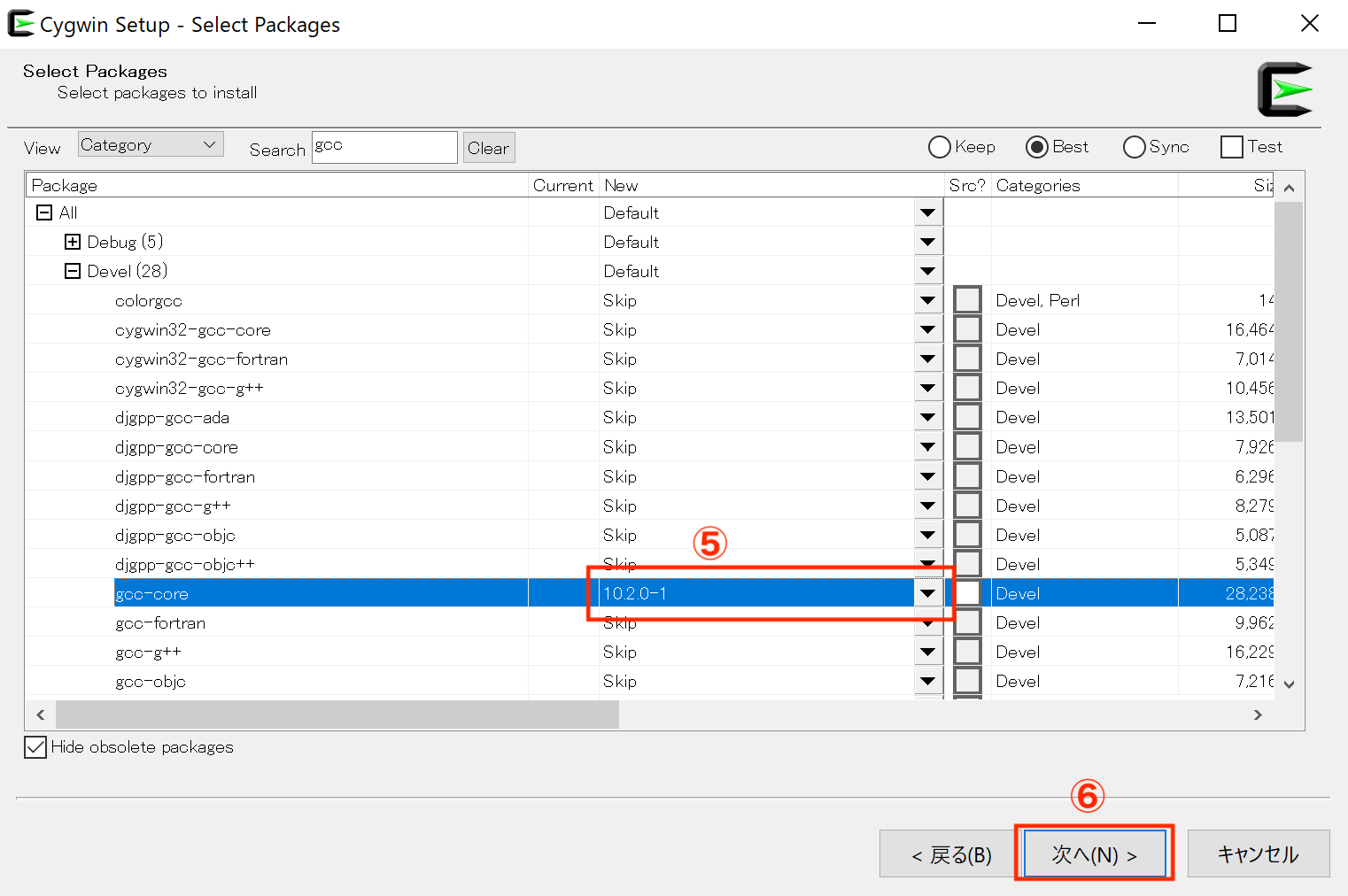The width and height of the screenshot is (1348, 896).
Task: Click the gcc-core package name
Action: pyautogui.click(x=151, y=593)
